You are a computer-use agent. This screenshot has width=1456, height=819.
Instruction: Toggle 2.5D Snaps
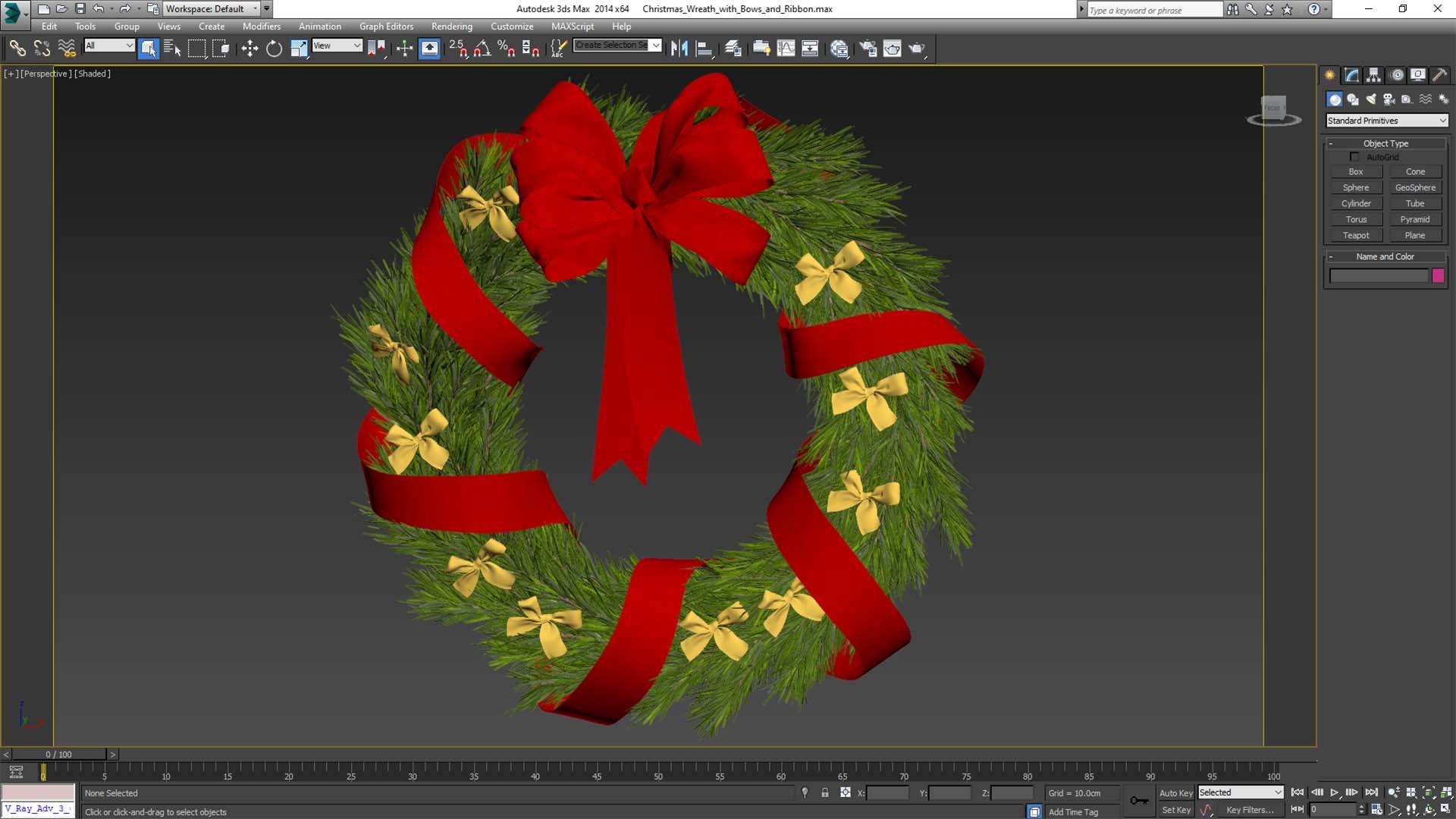pos(458,49)
